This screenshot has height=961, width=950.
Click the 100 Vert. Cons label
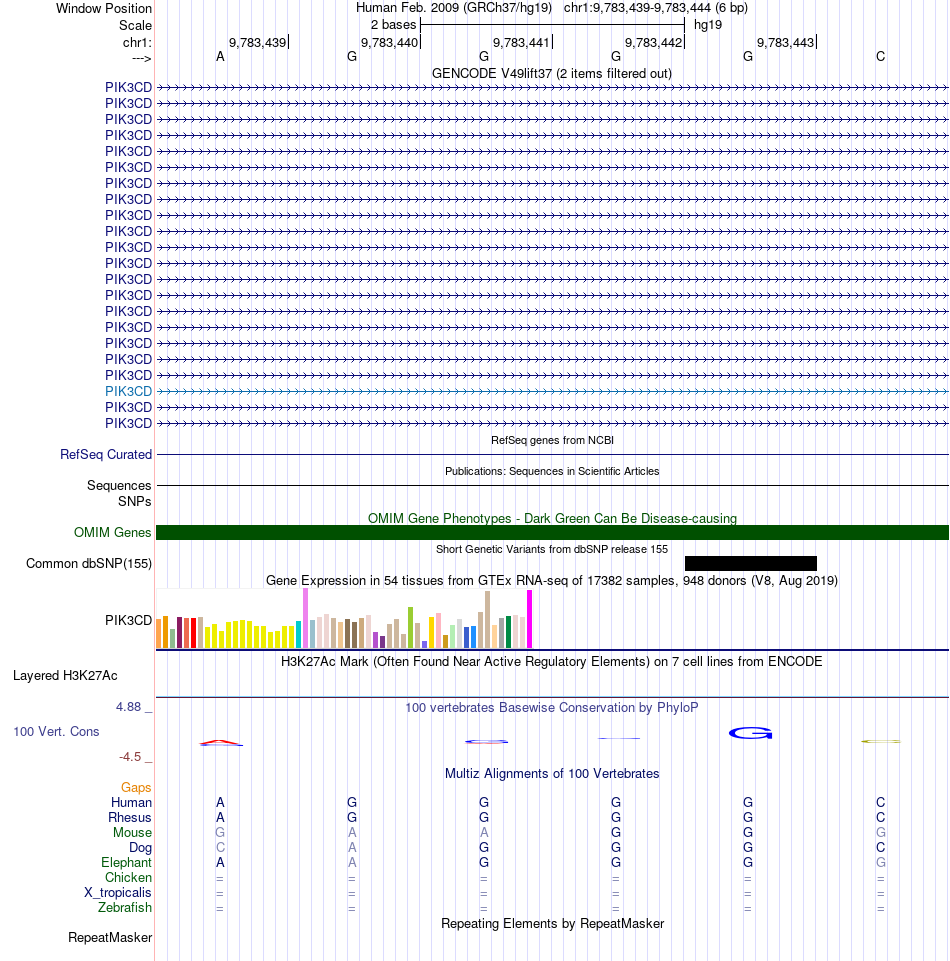point(56,732)
